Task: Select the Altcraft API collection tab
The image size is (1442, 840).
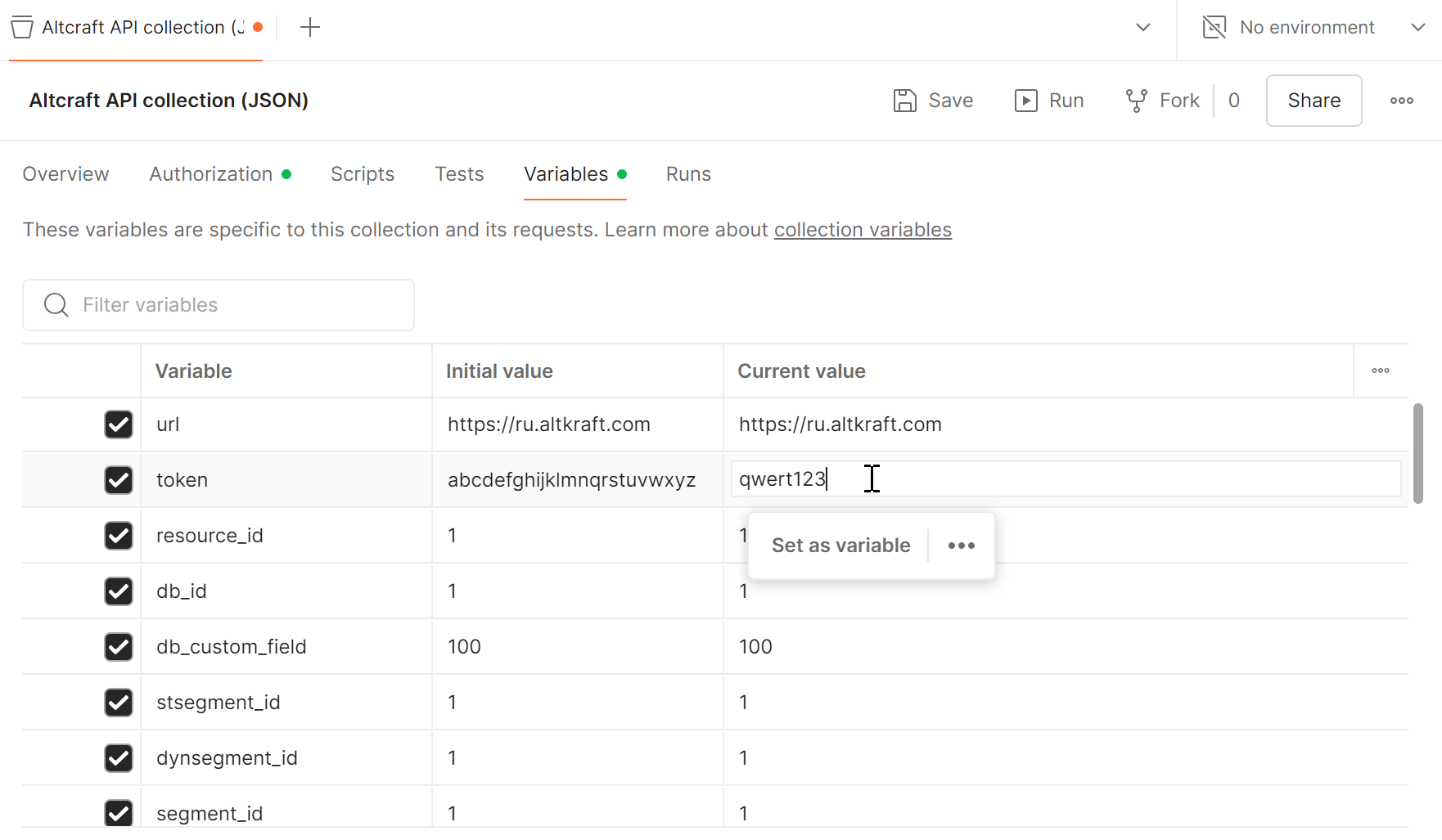Action: pos(136,28)
